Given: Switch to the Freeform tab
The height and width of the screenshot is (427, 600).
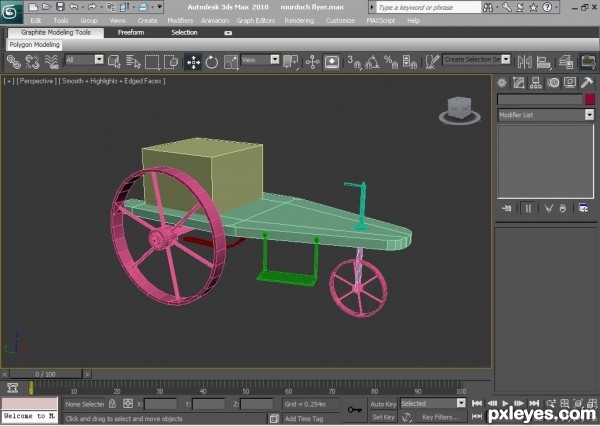Looking at the screenshot, I should pyautogui.click(x=131, y=33).
